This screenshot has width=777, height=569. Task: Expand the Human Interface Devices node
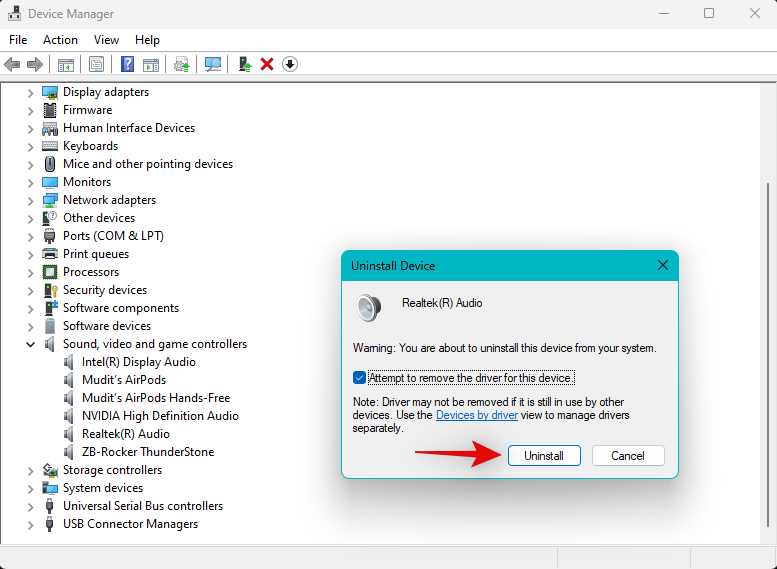30,129
